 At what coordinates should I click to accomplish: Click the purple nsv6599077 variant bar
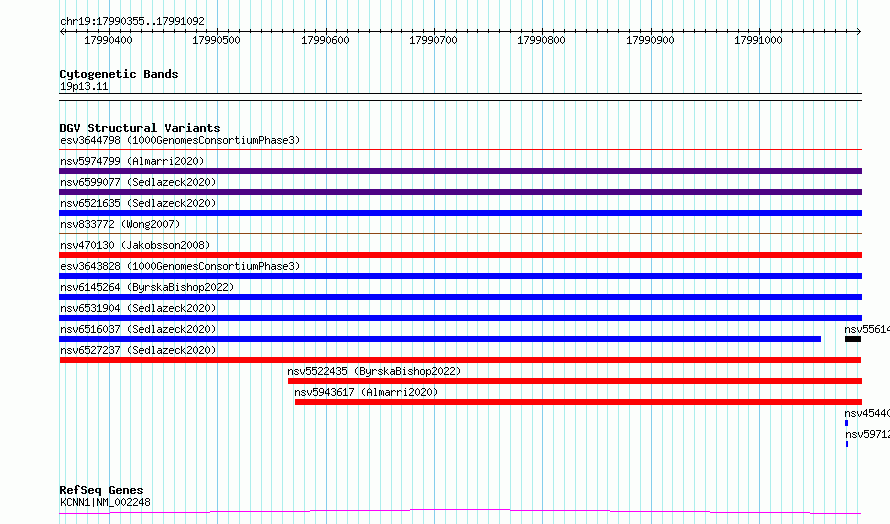point(460,192)
